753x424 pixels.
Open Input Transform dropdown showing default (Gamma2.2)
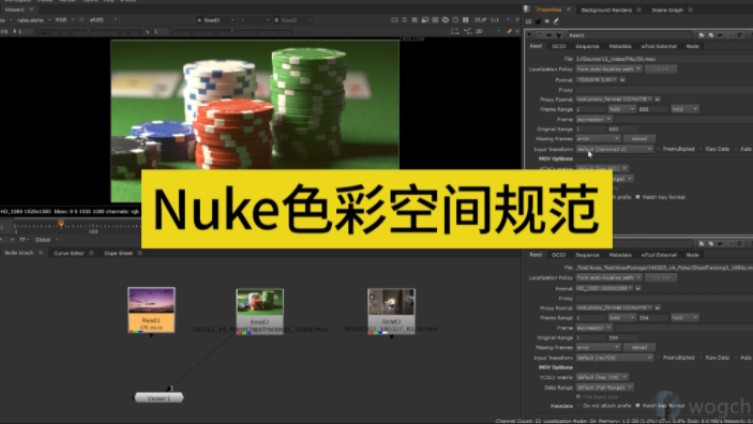(x=615, y=149)
